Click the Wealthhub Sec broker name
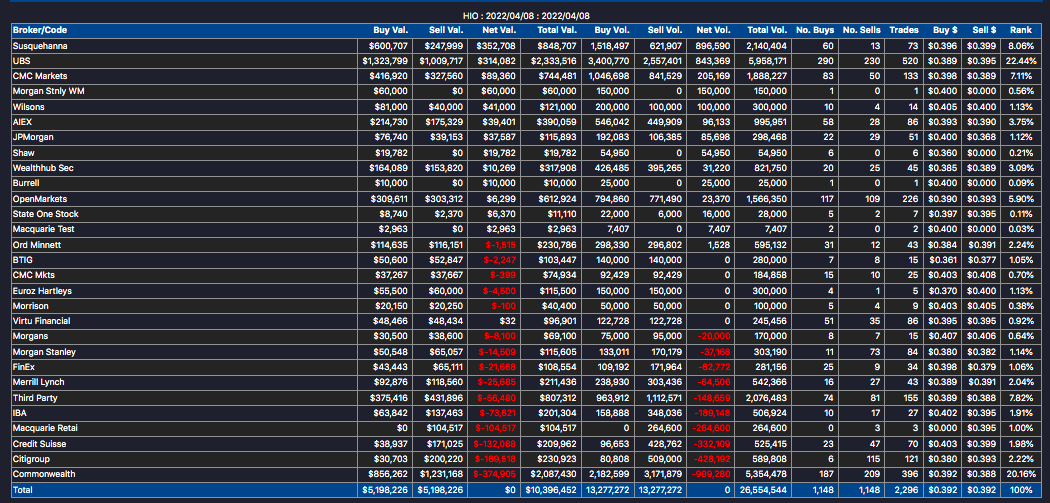 point(43,168)
